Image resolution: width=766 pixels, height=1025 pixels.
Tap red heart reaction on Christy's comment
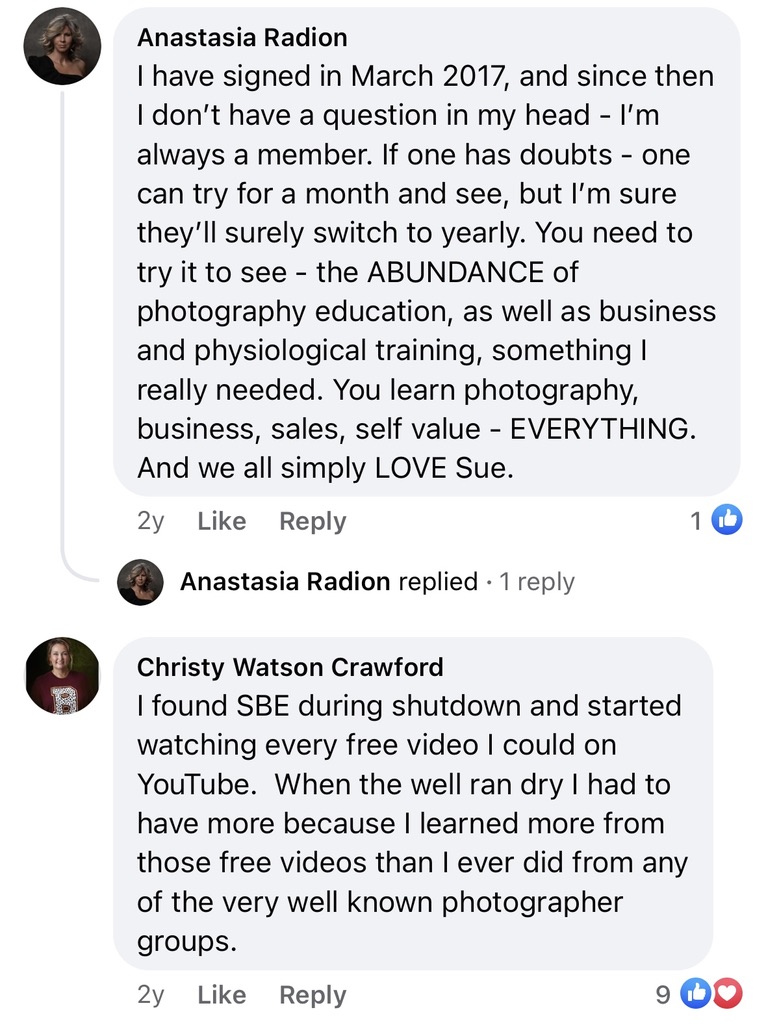click(x=728, y=994)
